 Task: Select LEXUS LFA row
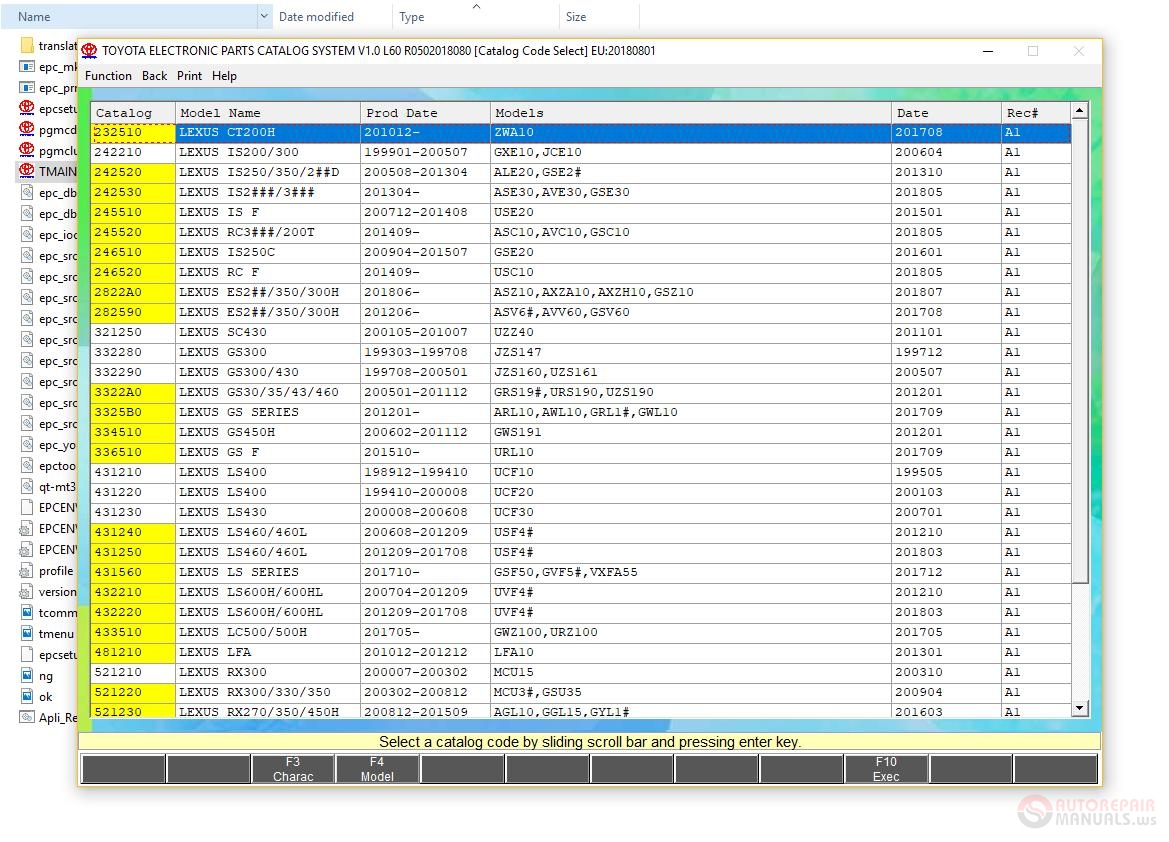point(581,653)
